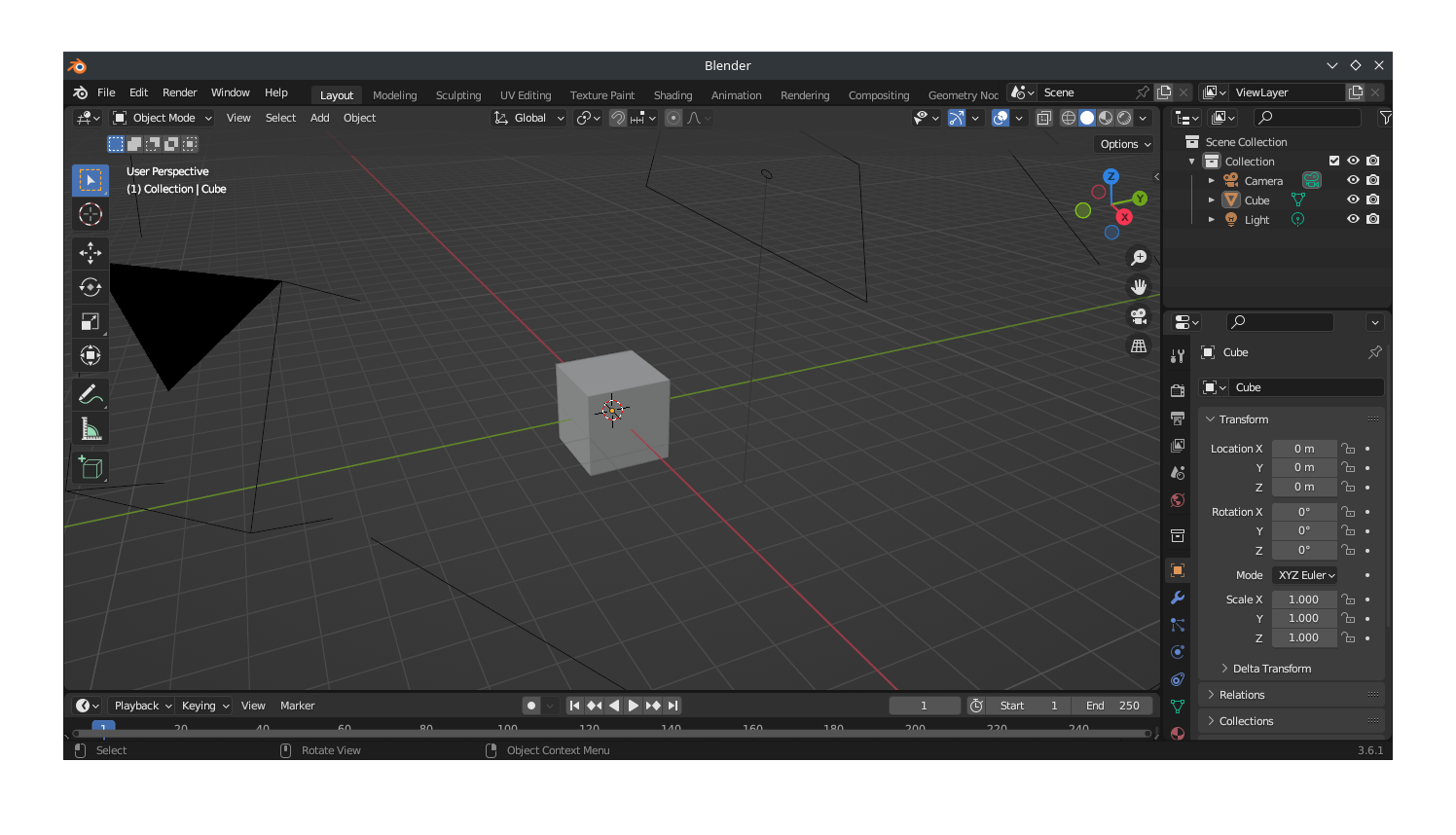Image resolution: width=1456 pixels, height=835 pixels.
Task: Click the Location X value field
Action: (x=1303, y=449)
